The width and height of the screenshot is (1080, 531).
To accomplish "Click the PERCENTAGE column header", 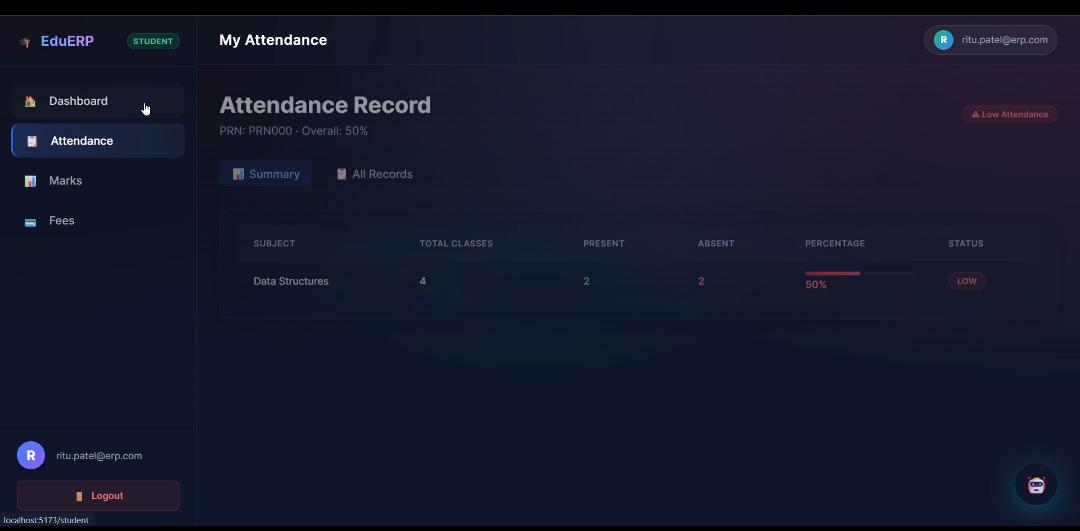I will pyautogui.click(x=835, y=244).
